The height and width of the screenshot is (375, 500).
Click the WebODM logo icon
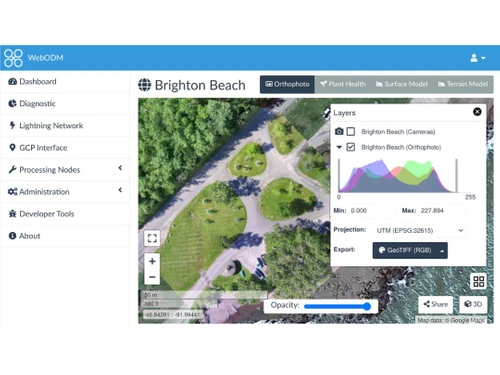[13, 58]
